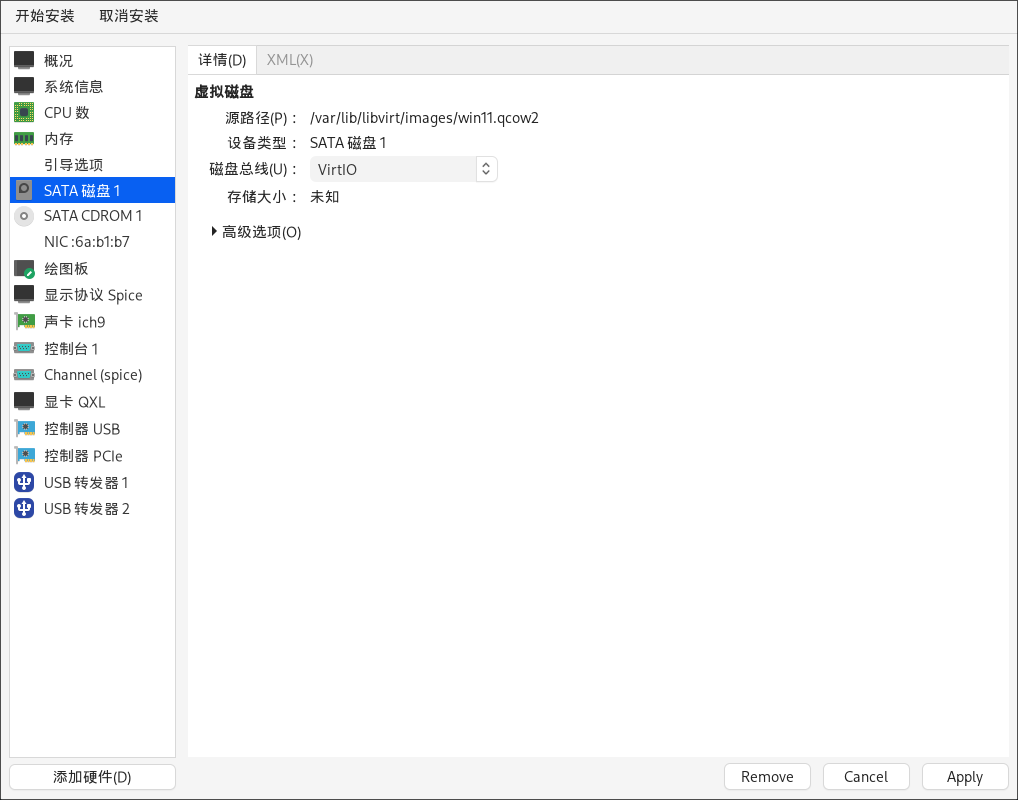Select the 概况 overview entry
The image size is (1018, 800).
click(x=60, y=60)
